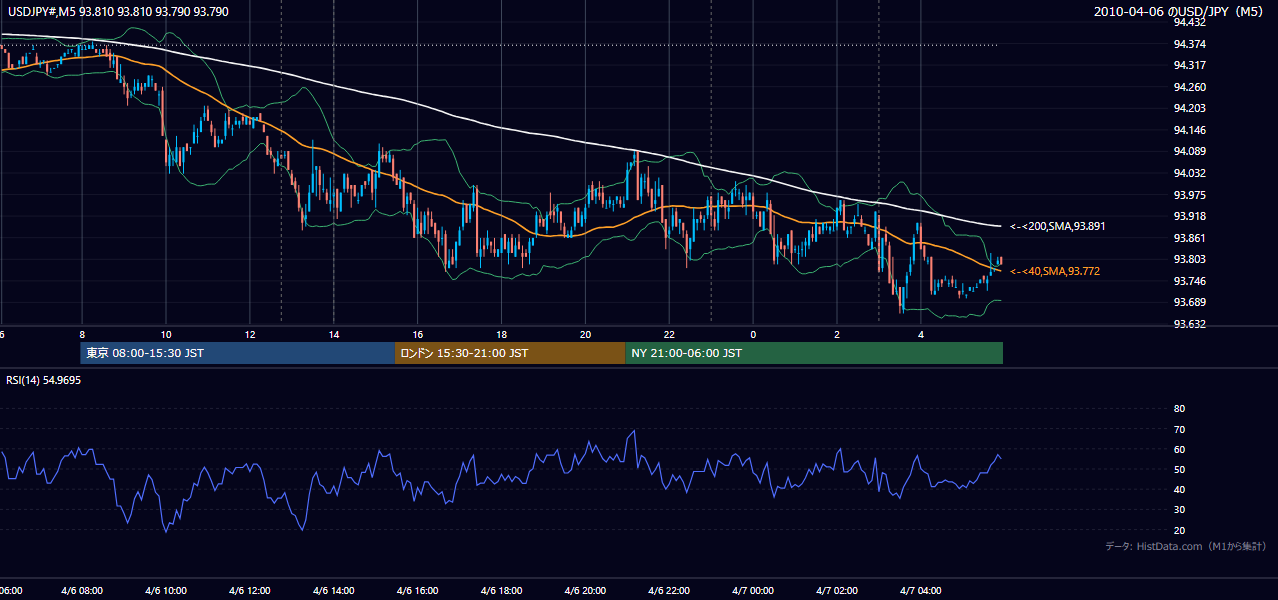
Task: Click date axis label 4/6 22:00
Action: click(669, 591)
